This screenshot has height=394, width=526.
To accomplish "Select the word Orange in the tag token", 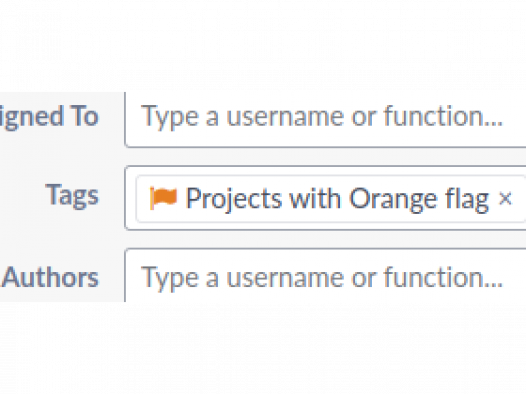I will point(394,200).
